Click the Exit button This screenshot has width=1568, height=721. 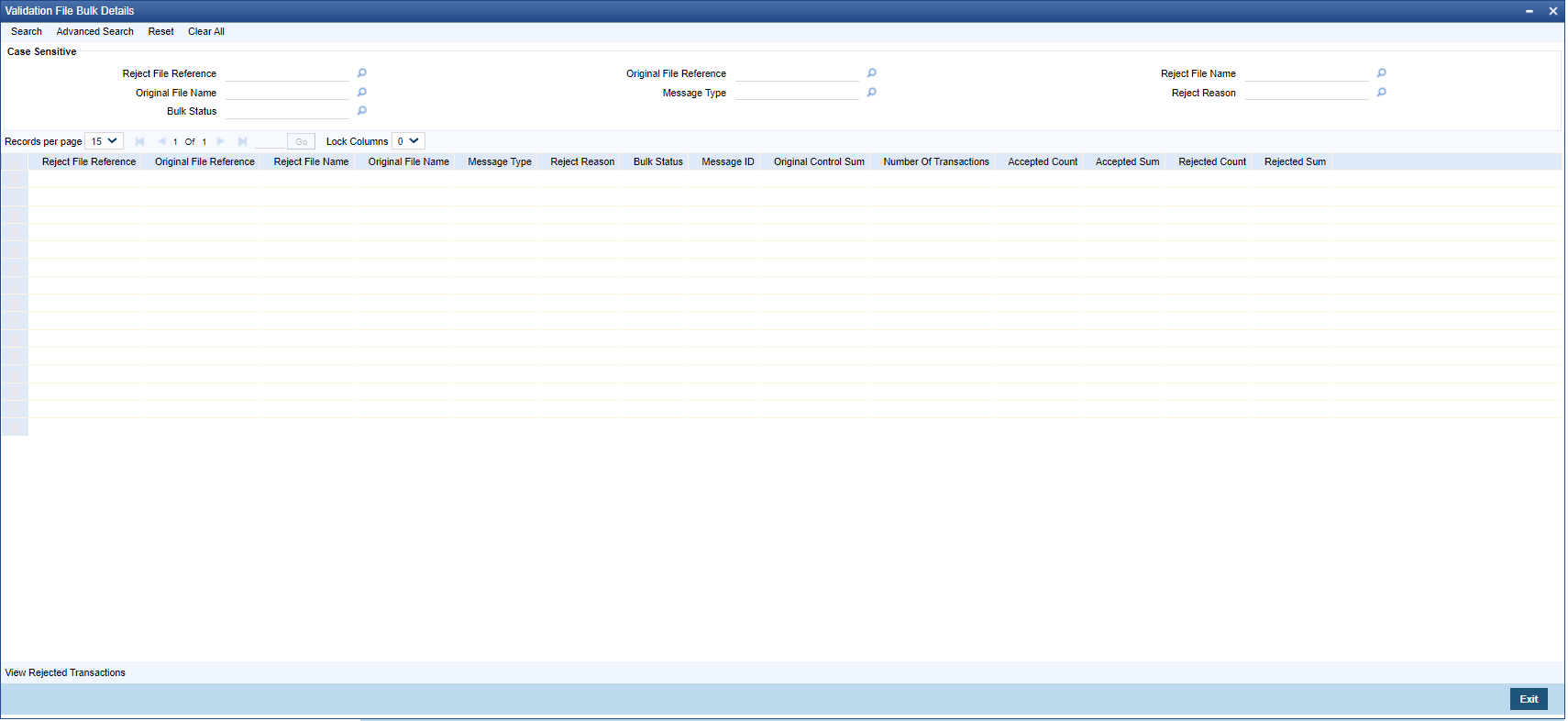pos(1529,699)
